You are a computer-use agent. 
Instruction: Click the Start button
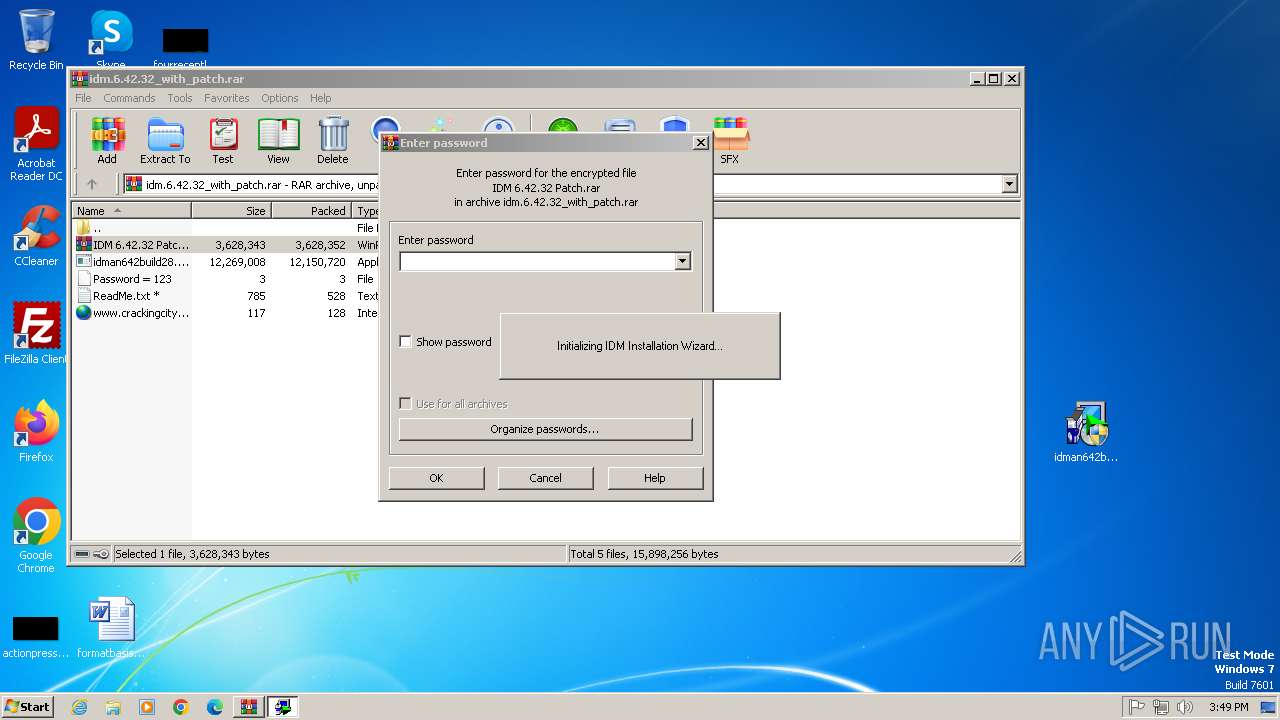click(x=27, y=707)
